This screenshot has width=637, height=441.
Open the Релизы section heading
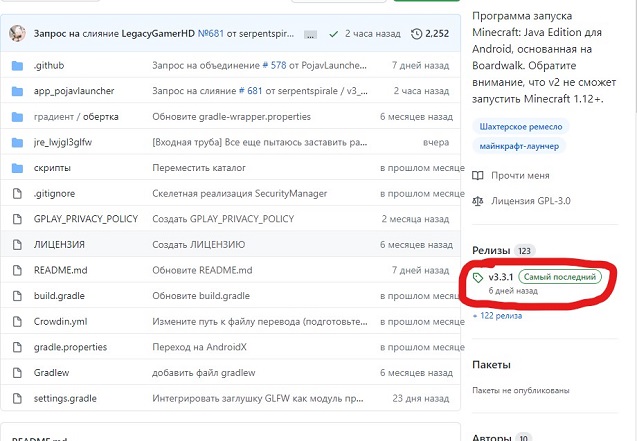pos(490,250)
